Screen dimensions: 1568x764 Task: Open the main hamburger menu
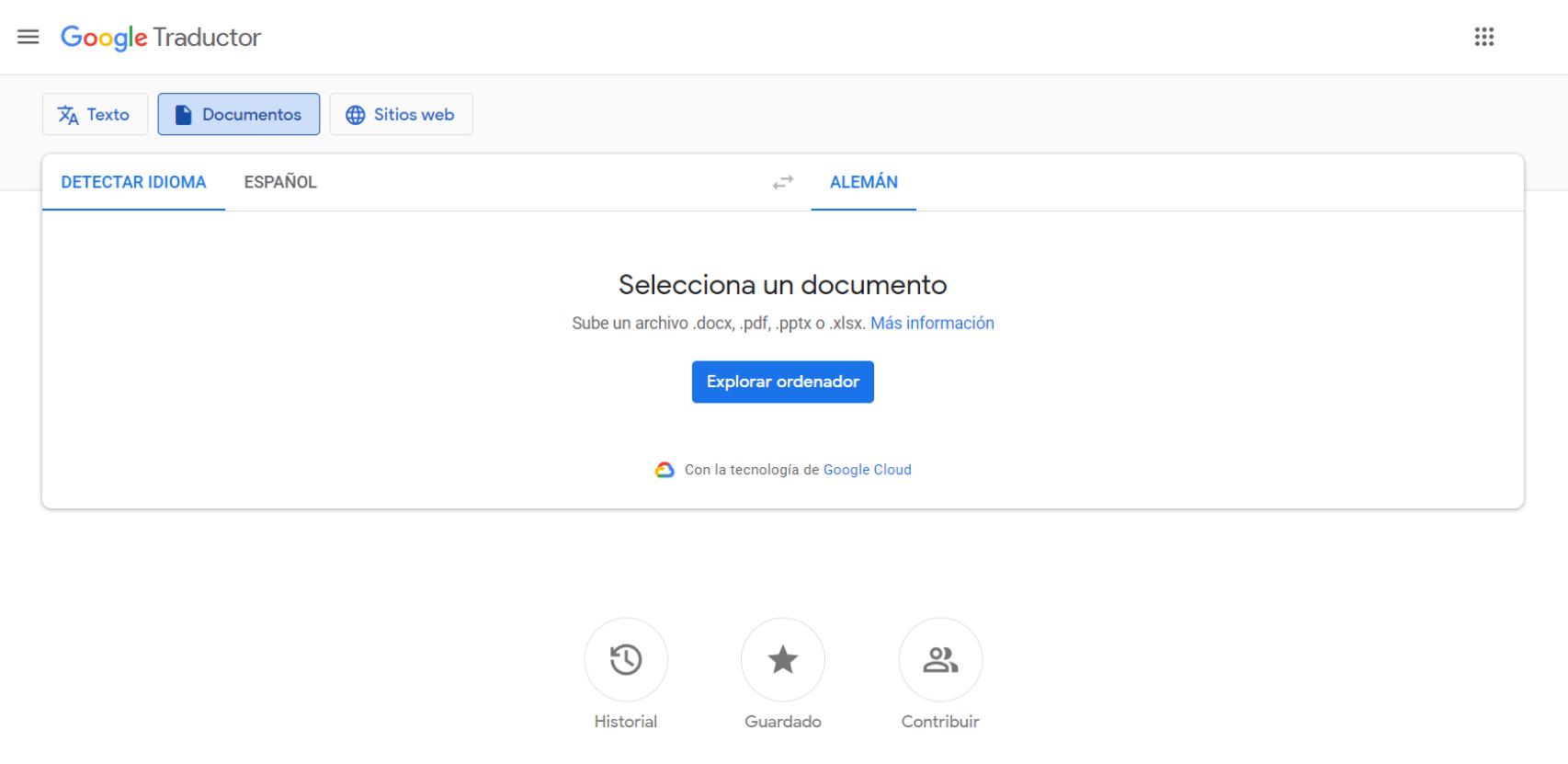click(28, 37)
